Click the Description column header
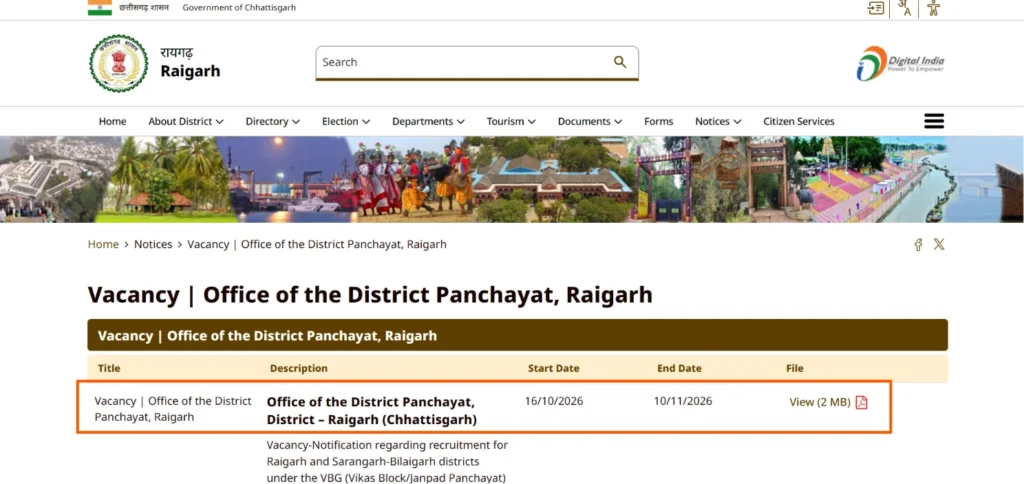The image size is (1024, 484). [x=298, y=368]
